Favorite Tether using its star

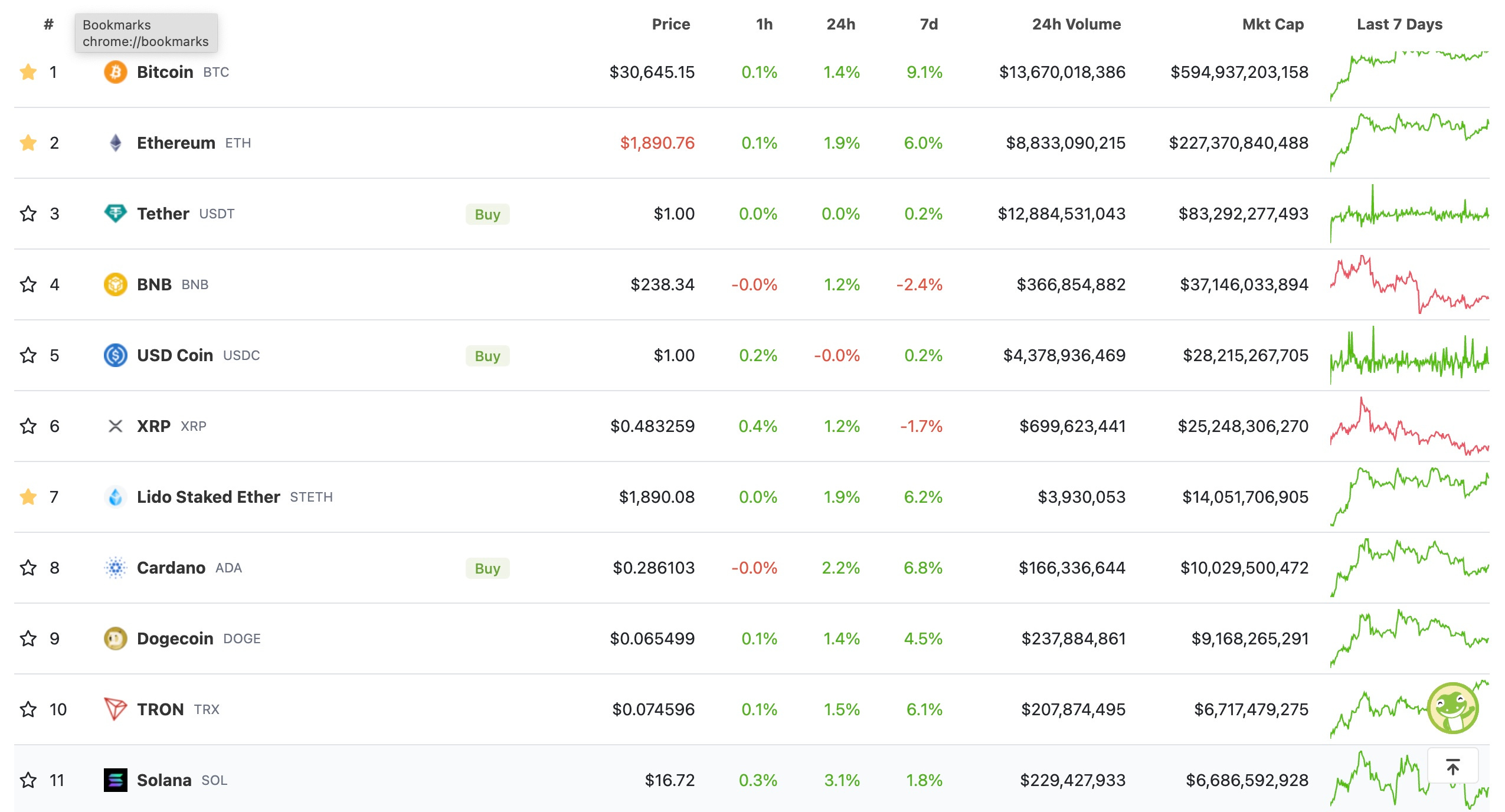click(x=28, y=214)
